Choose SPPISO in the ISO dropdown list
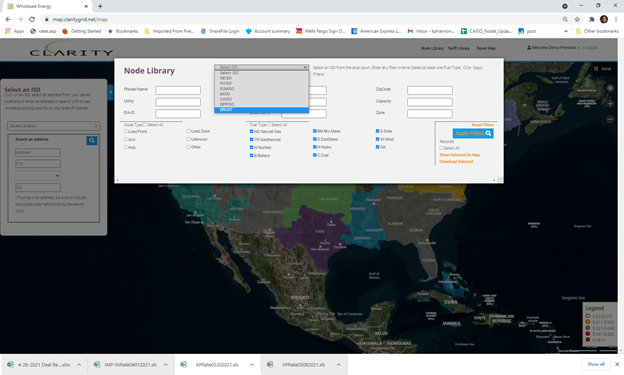The height and width of the screenshot is (375, 624). 261,104
